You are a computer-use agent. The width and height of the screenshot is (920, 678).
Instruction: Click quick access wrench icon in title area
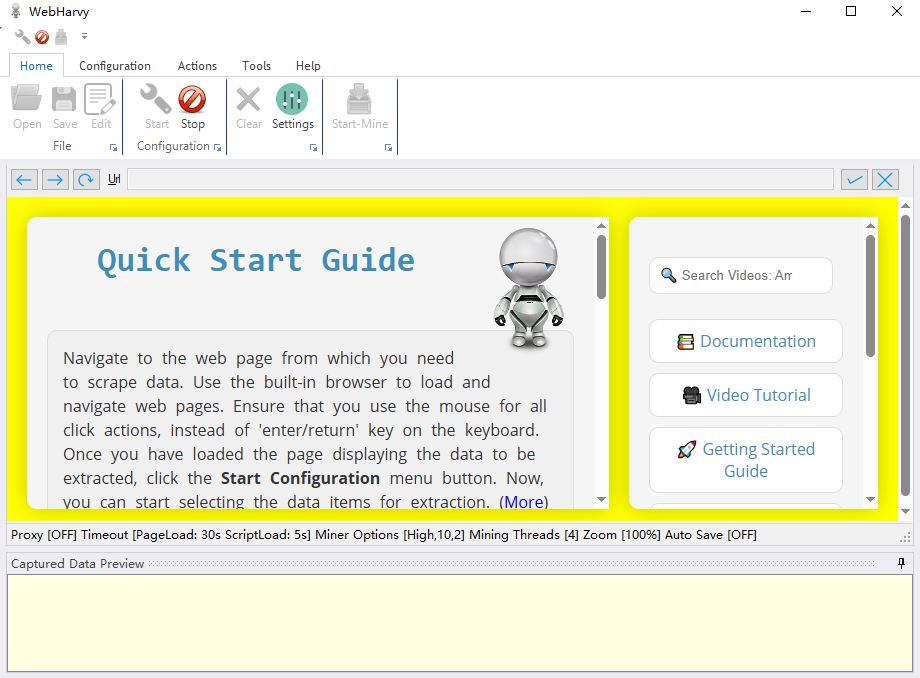pos(22,37)
